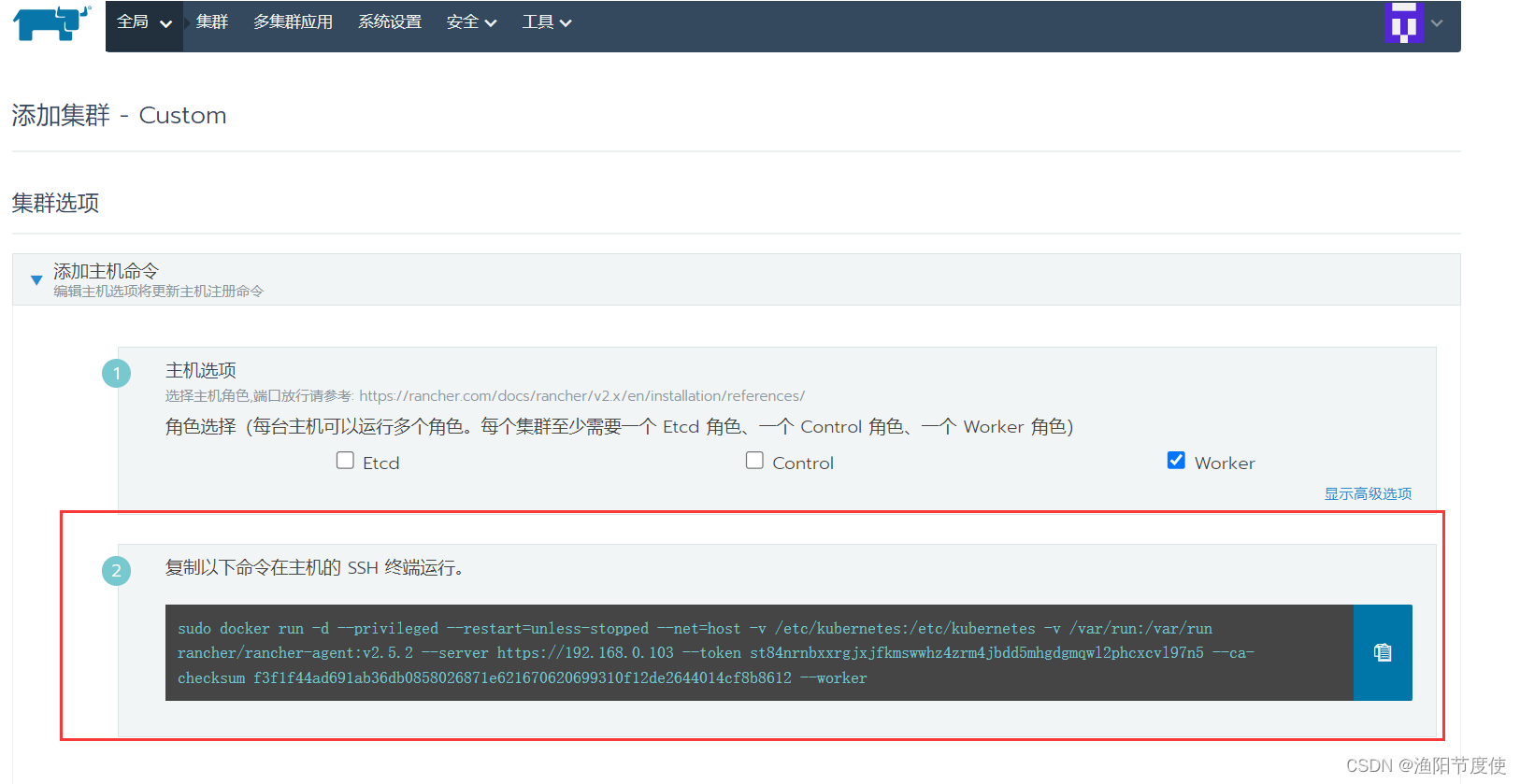Screen dimensions: 1520x784
Task: Go to the 集群 menu item
Action: tap(212, 22)
